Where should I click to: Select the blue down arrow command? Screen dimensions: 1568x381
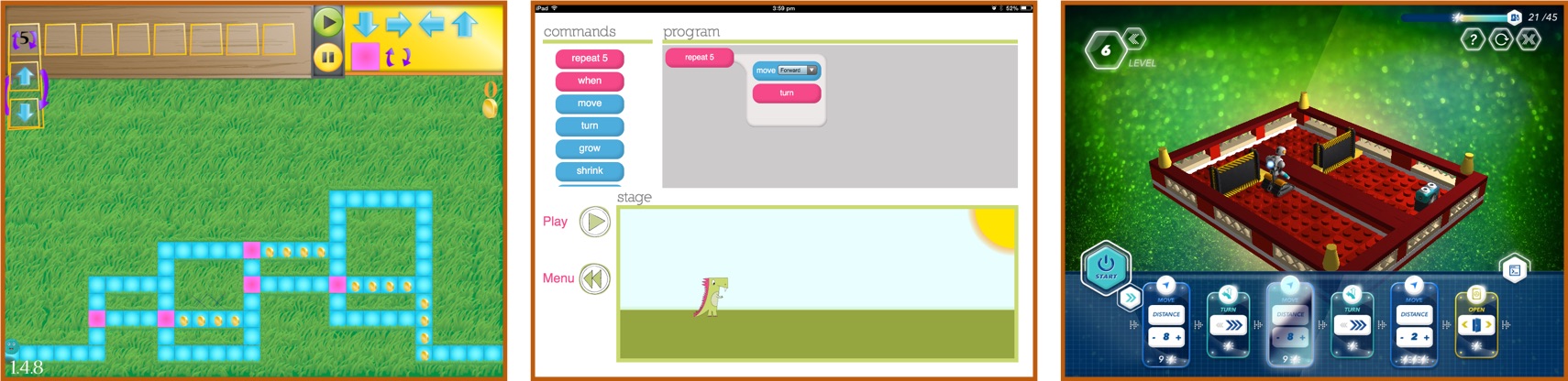[366, 24]
